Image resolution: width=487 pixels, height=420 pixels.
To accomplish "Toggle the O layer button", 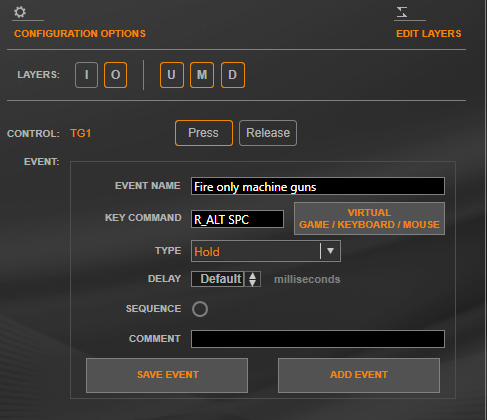I will click(115, 75).
